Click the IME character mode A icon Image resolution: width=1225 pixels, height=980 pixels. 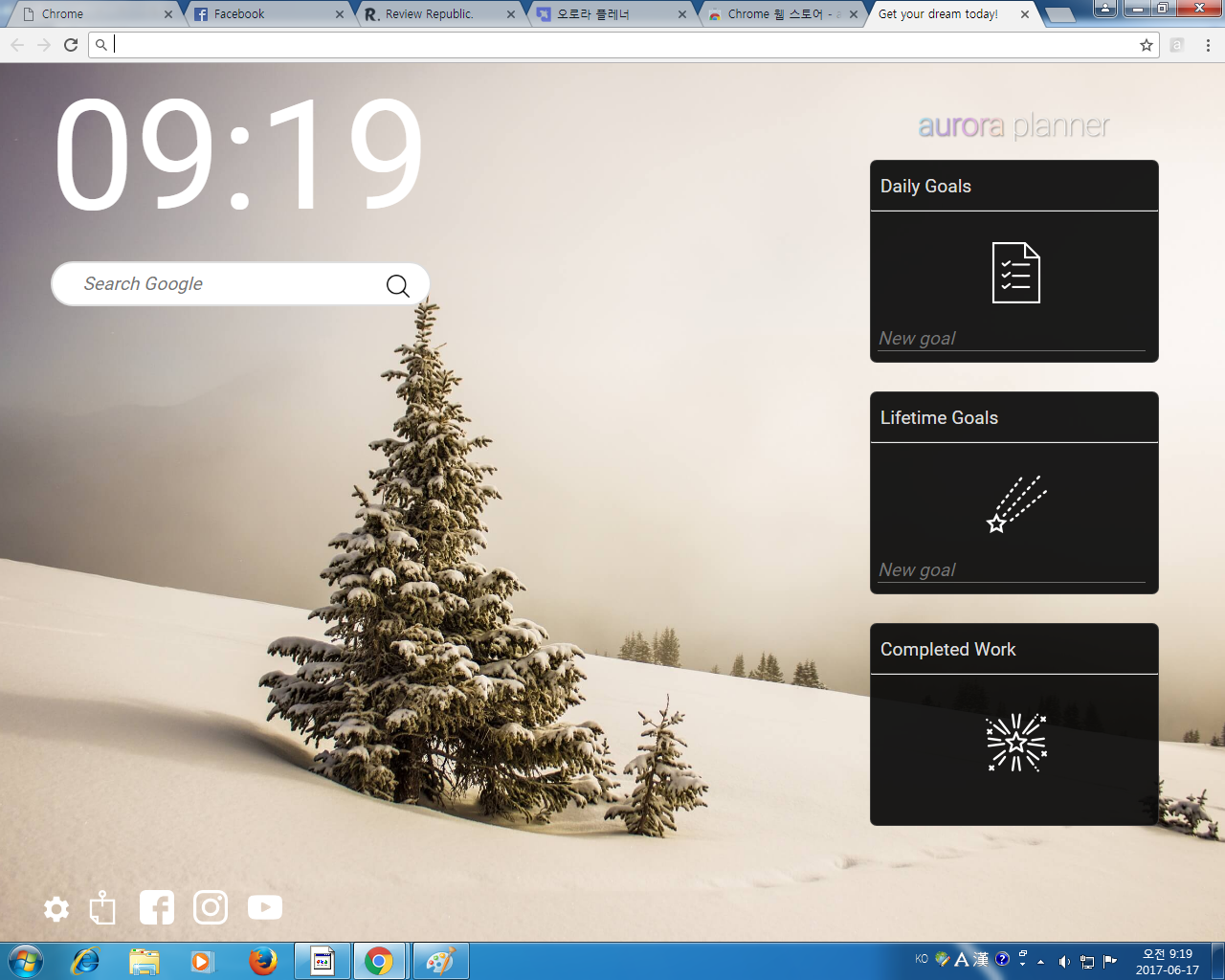[962, 959]
